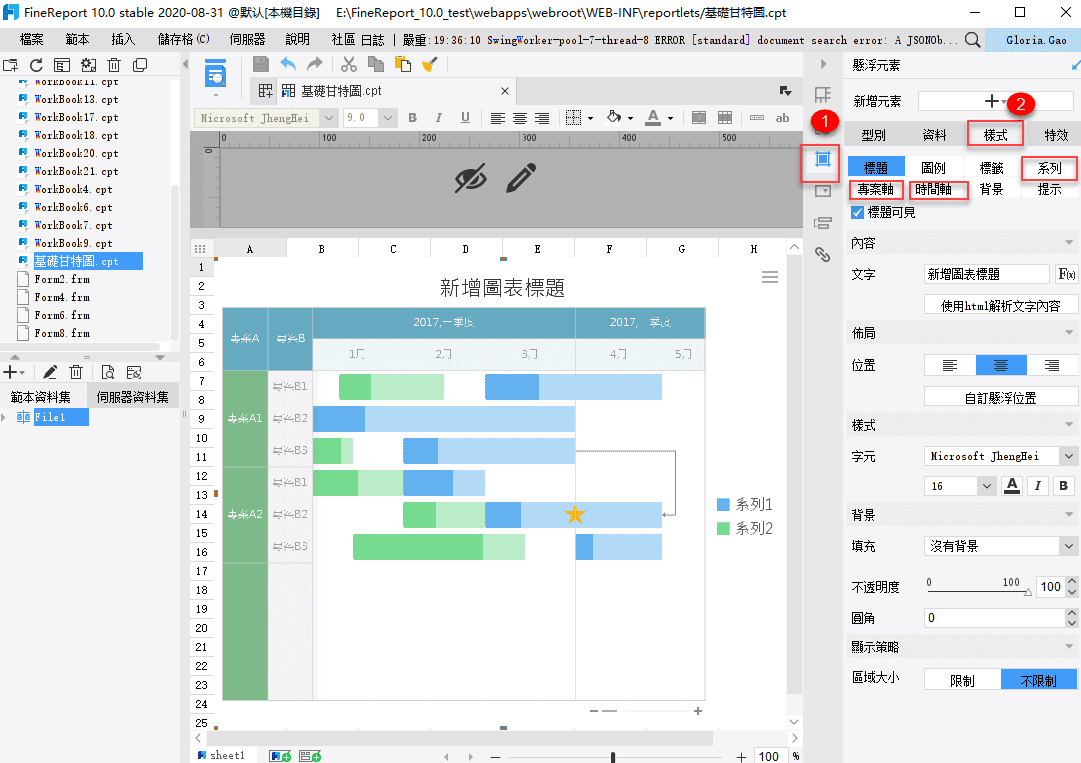Click the toolbar font color A button
The height and width of the screenshot is (763, 1081).
[653, 118]
